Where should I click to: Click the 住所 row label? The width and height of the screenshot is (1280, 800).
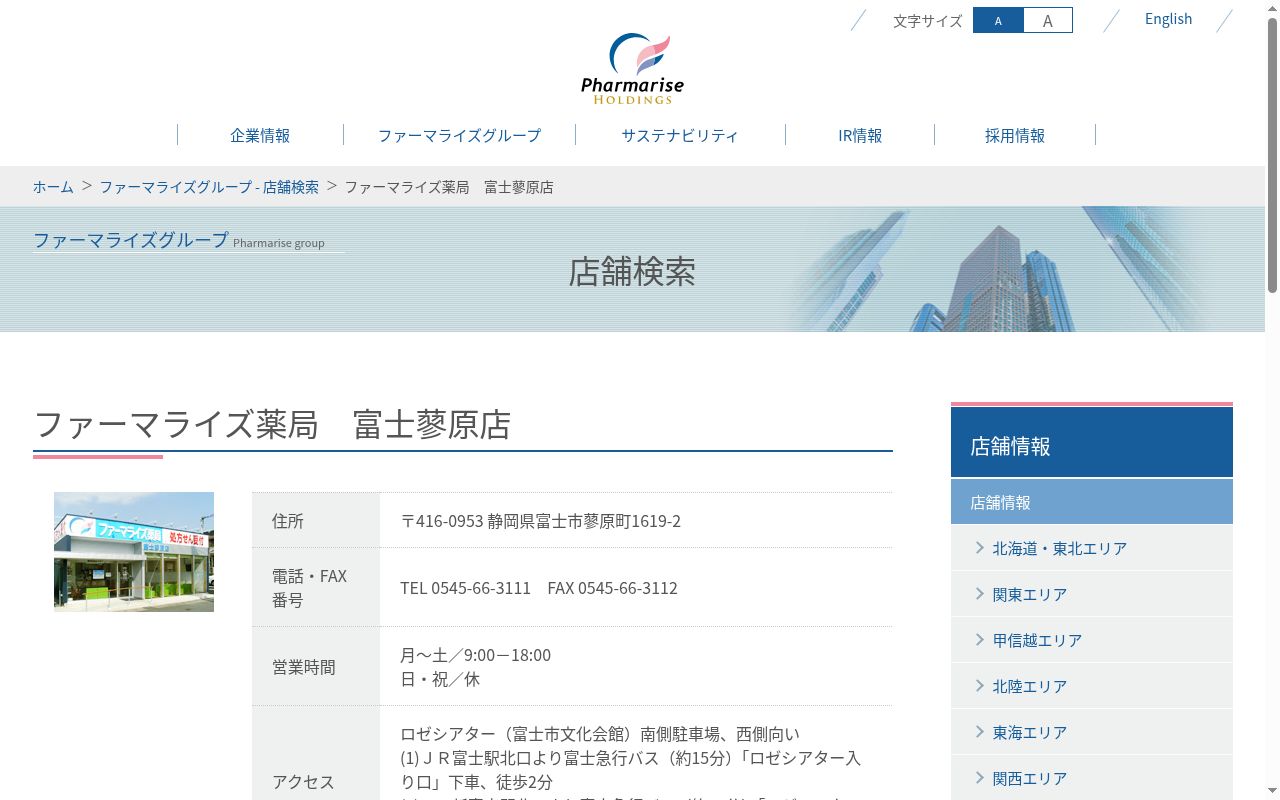288,521
